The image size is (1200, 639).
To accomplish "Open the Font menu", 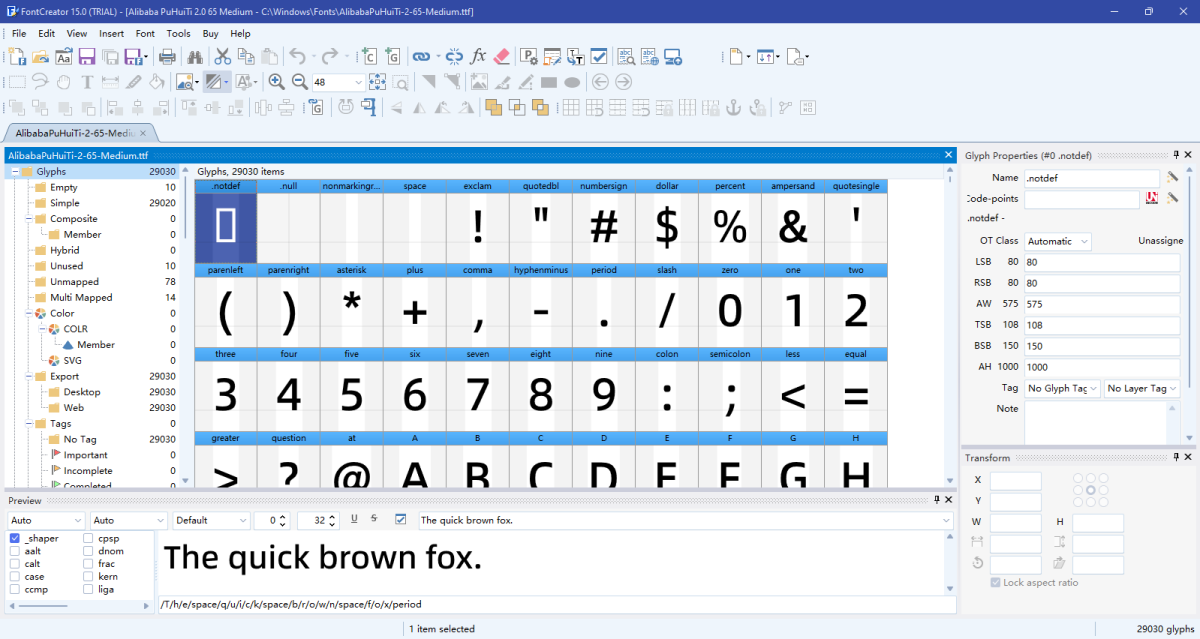I will [145, 33].
